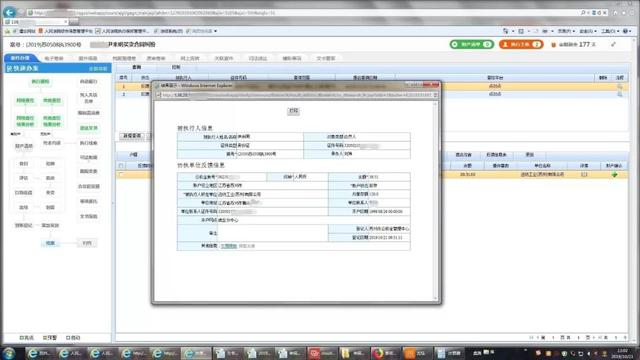Open the Firefox icon in the taskbar
Image resolution: width=640 pixels, height=360 pixels.
click(378, 353)
